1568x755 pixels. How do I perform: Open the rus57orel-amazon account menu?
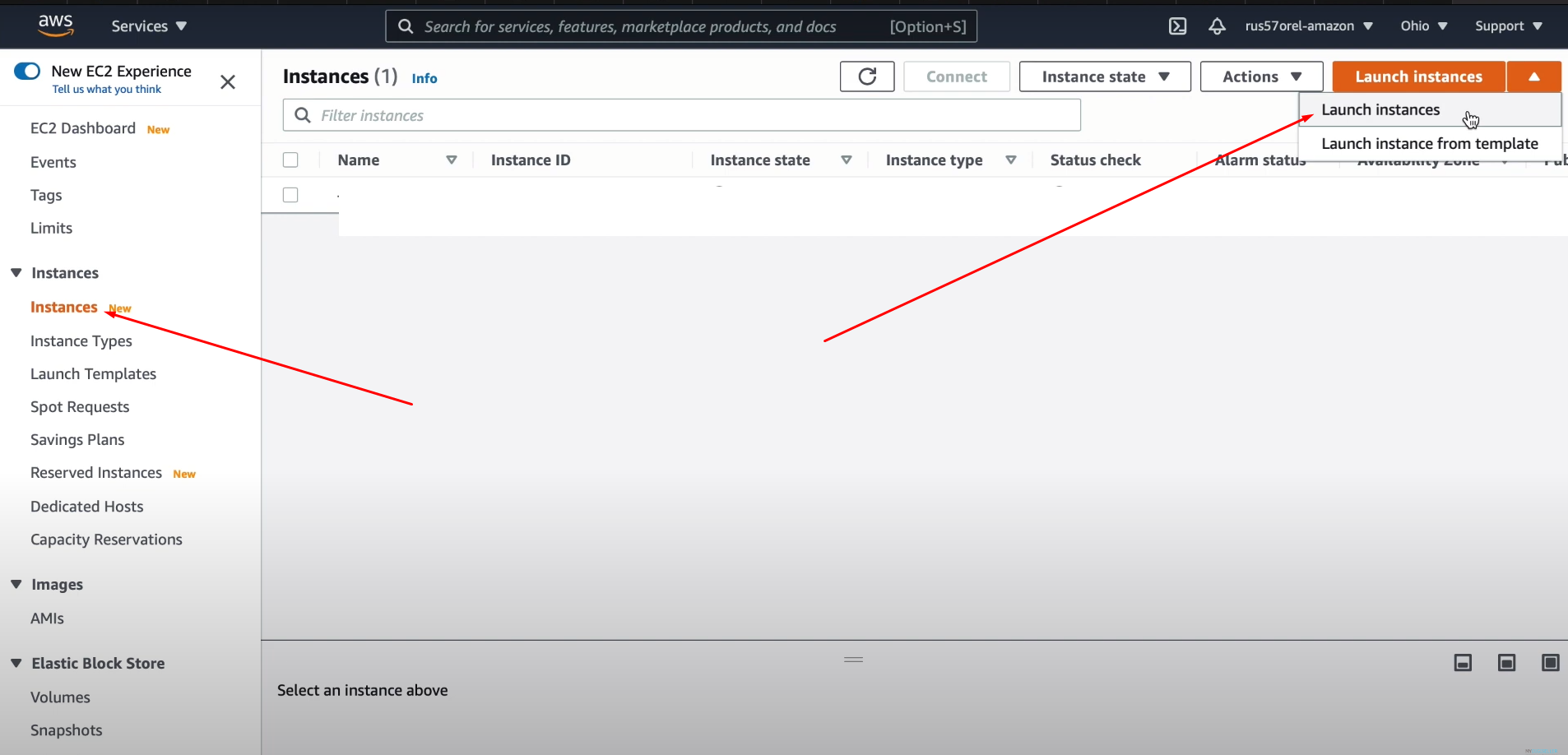1309,26
